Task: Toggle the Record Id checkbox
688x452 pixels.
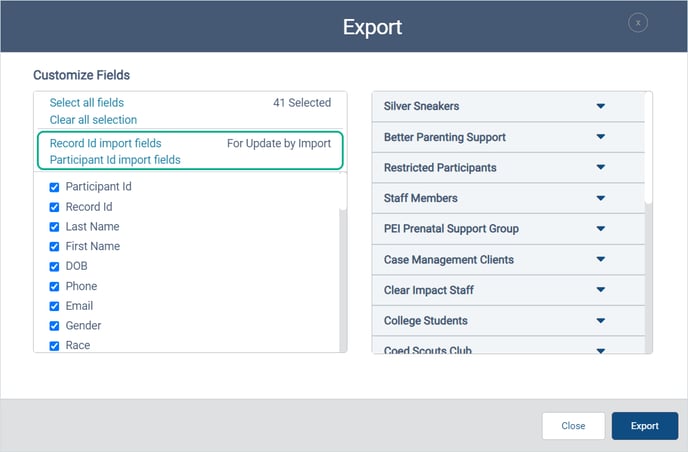Action: point(54,207)
